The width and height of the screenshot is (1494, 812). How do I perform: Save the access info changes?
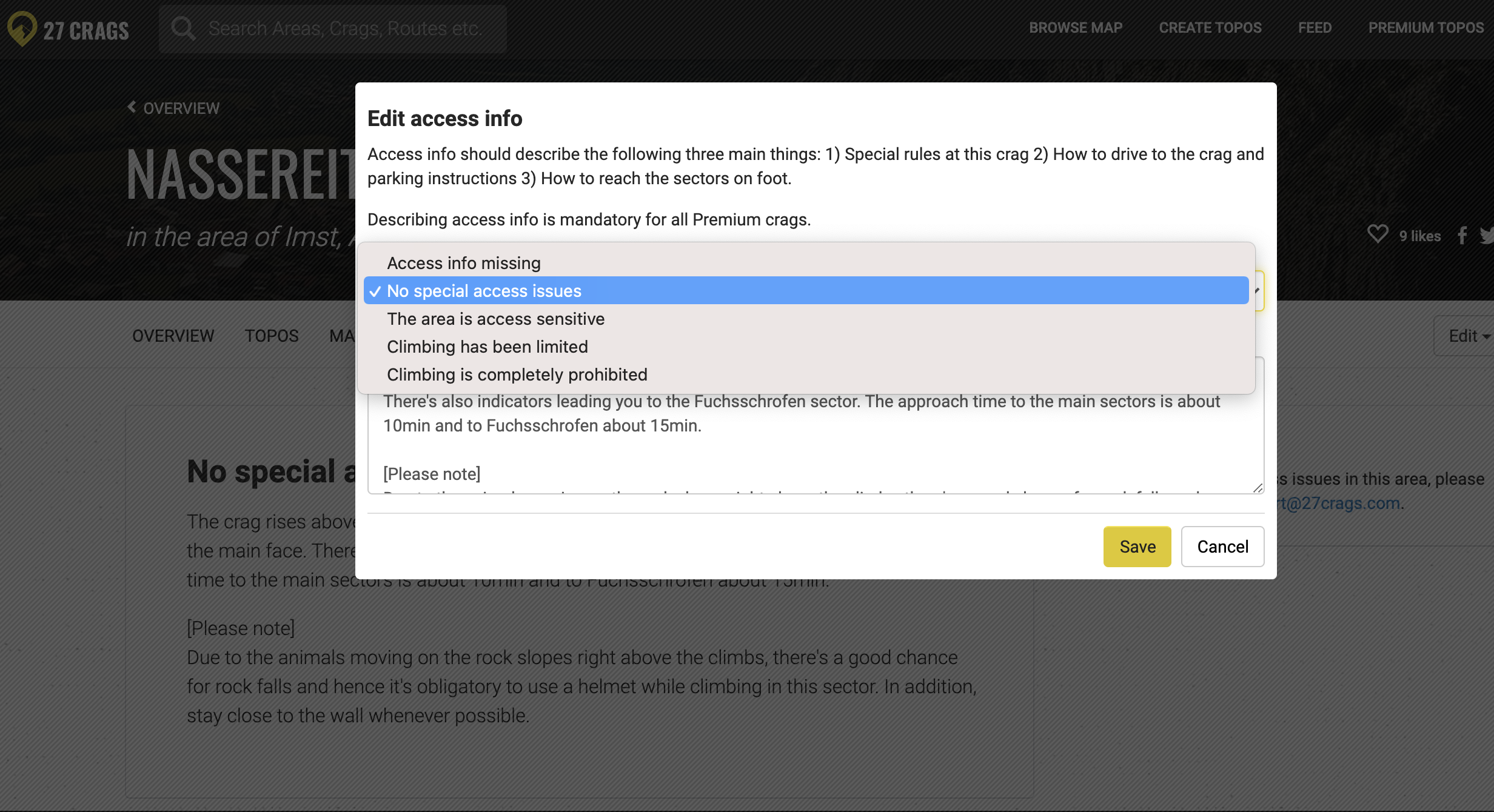(x=1137, y=547)
